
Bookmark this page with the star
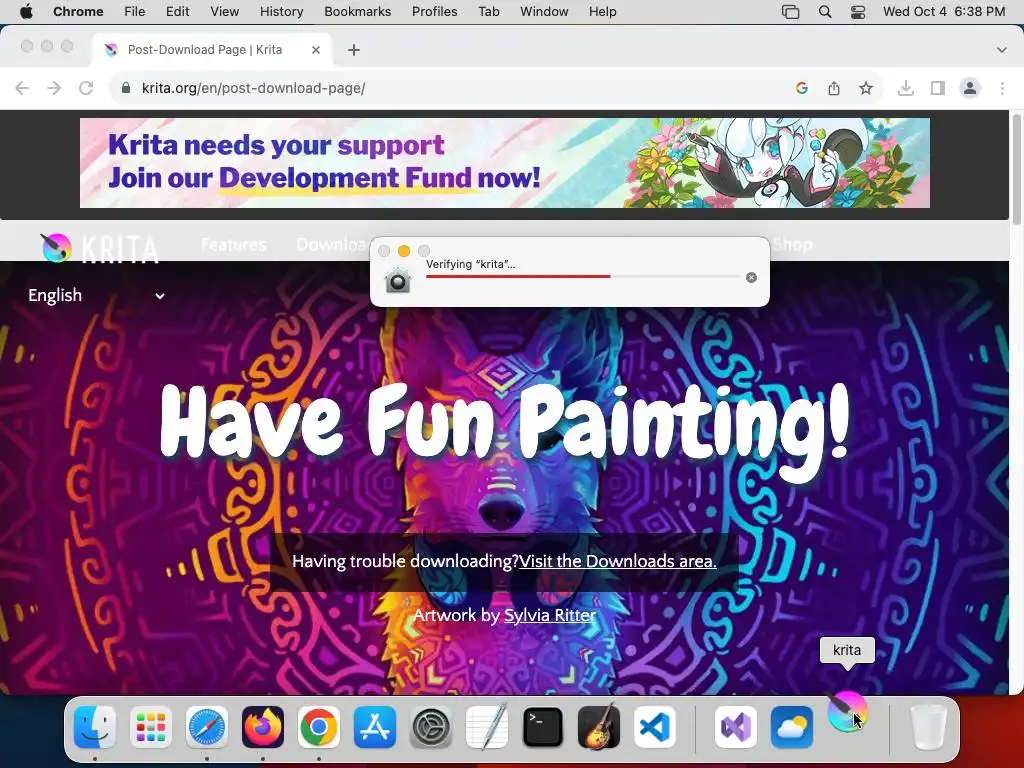click(866, 88)
